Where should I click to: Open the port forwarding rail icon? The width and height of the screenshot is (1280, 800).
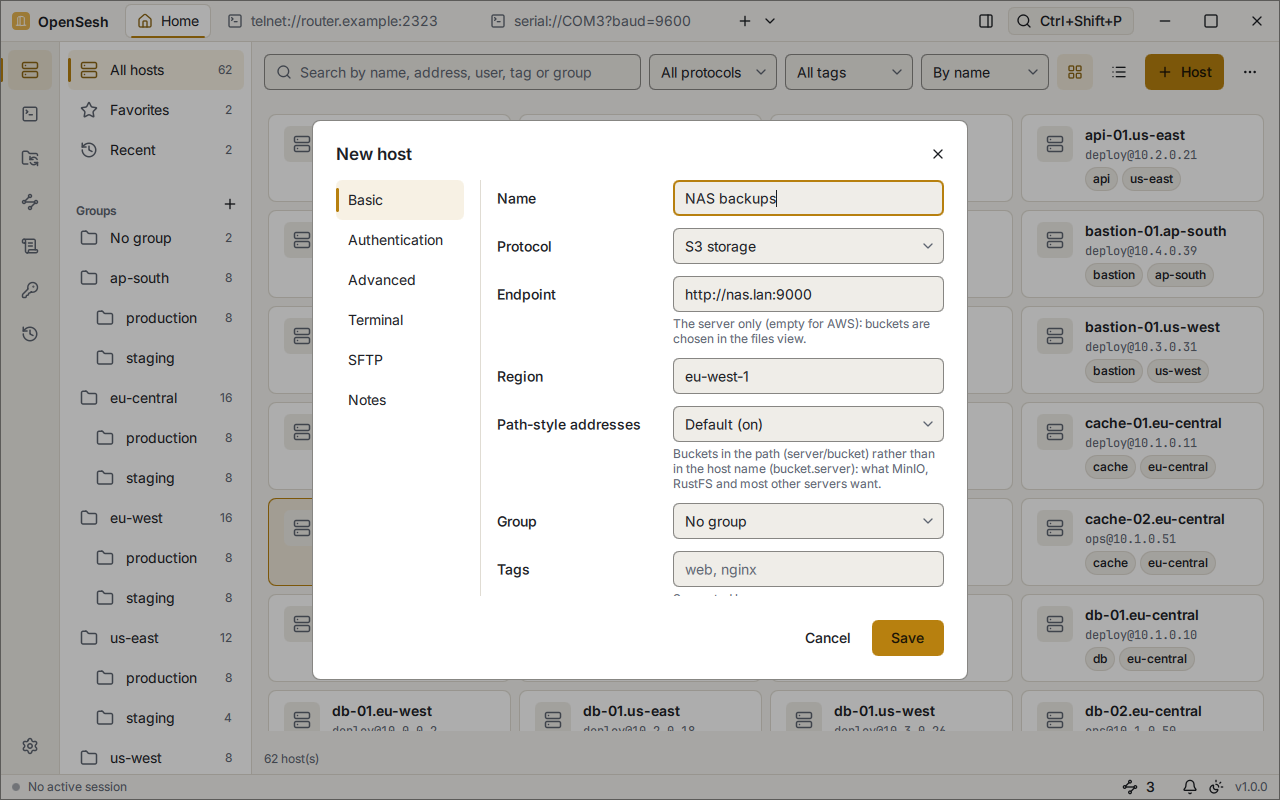tap(30, 202)
